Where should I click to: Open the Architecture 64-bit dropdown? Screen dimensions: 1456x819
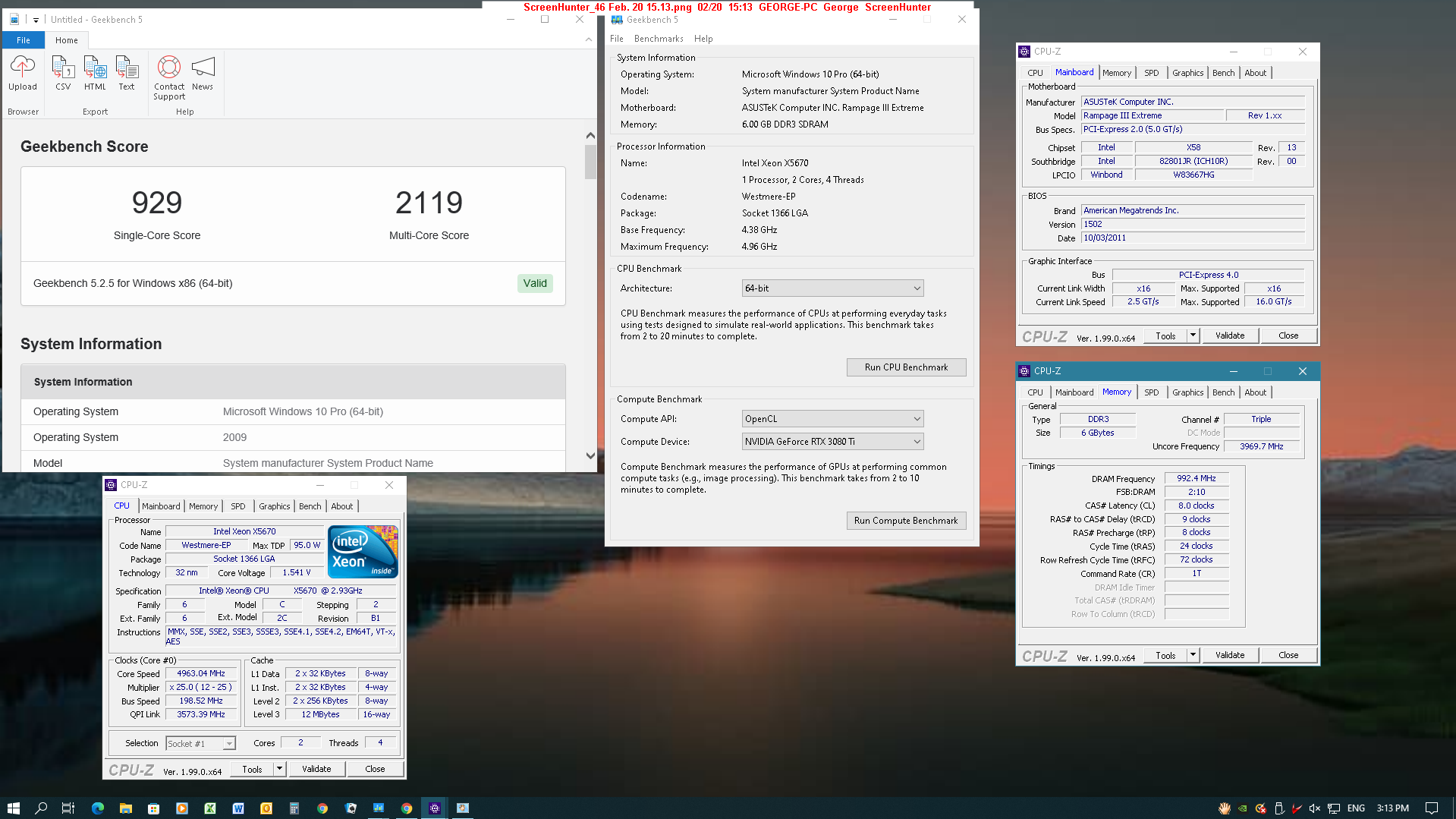tap(832, 288)
